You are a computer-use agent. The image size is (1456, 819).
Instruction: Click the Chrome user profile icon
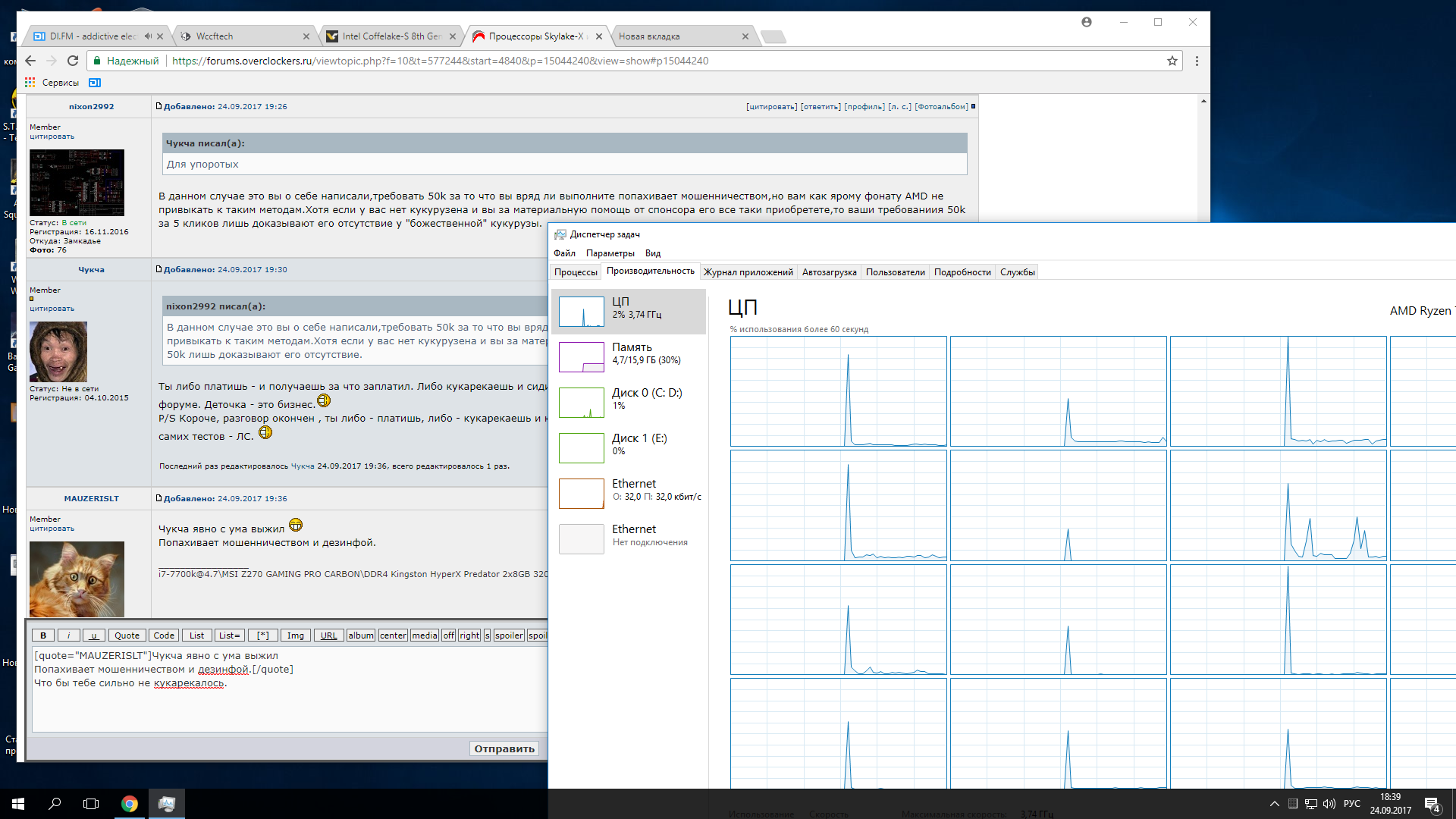[x=1087, y=22]
